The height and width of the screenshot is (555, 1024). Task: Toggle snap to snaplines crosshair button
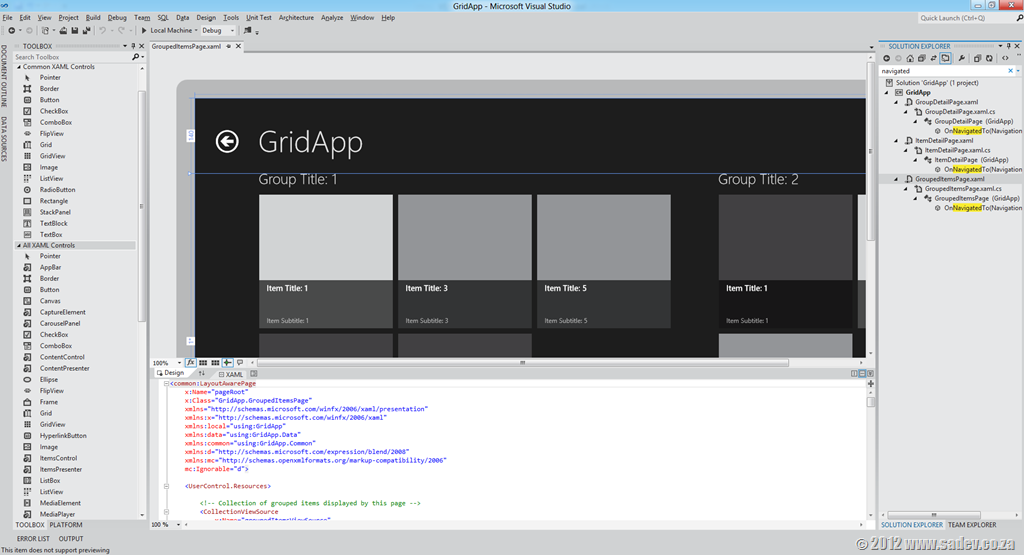[227, 362]
